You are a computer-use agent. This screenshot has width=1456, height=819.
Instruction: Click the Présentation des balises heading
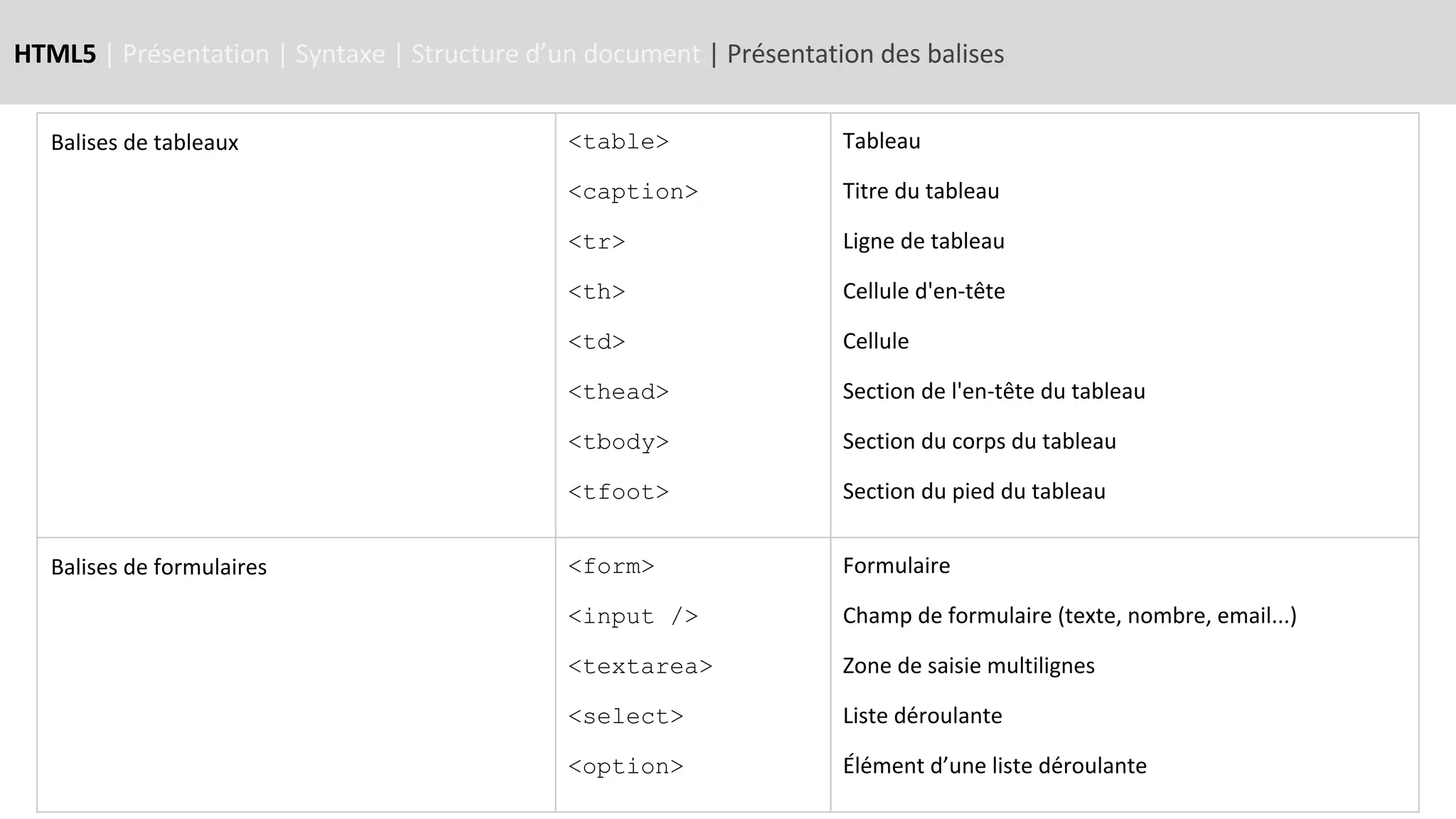click(865, 54)
